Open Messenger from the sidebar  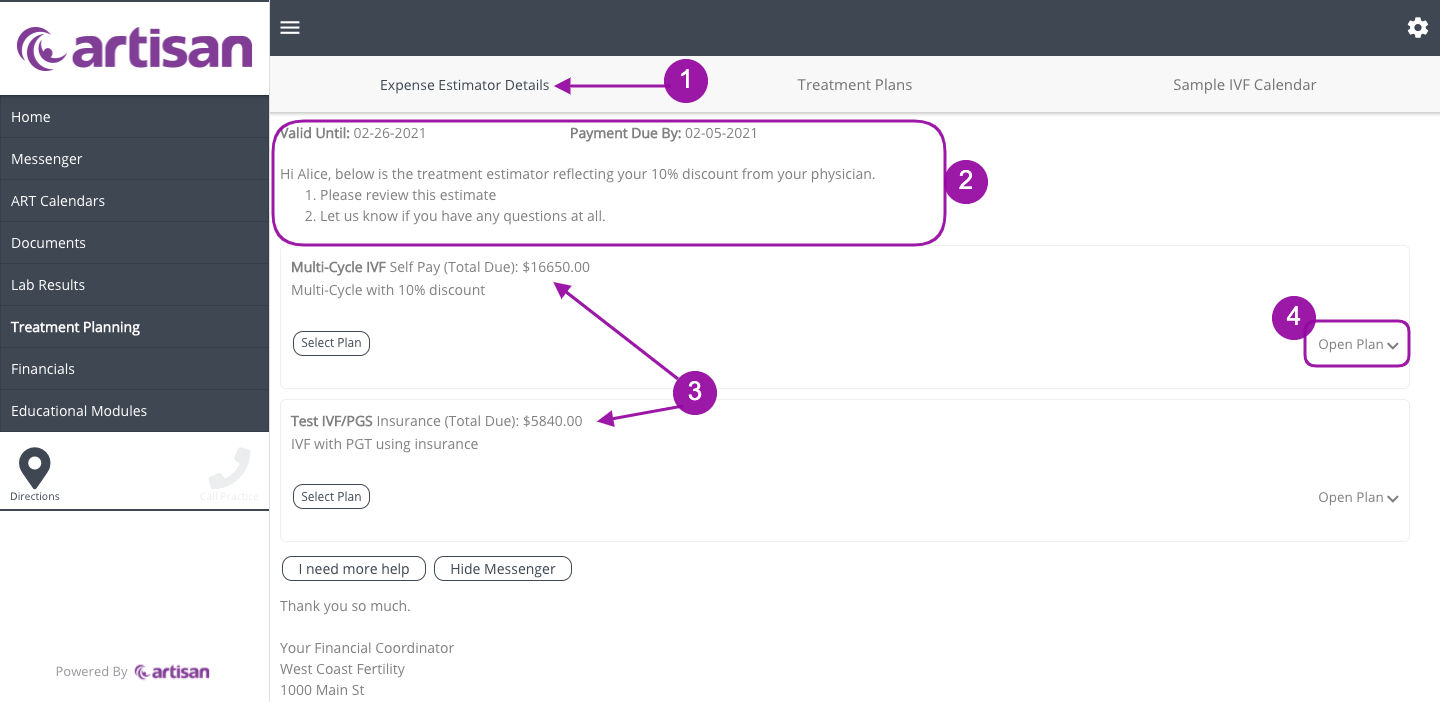(x=47, y=159)
